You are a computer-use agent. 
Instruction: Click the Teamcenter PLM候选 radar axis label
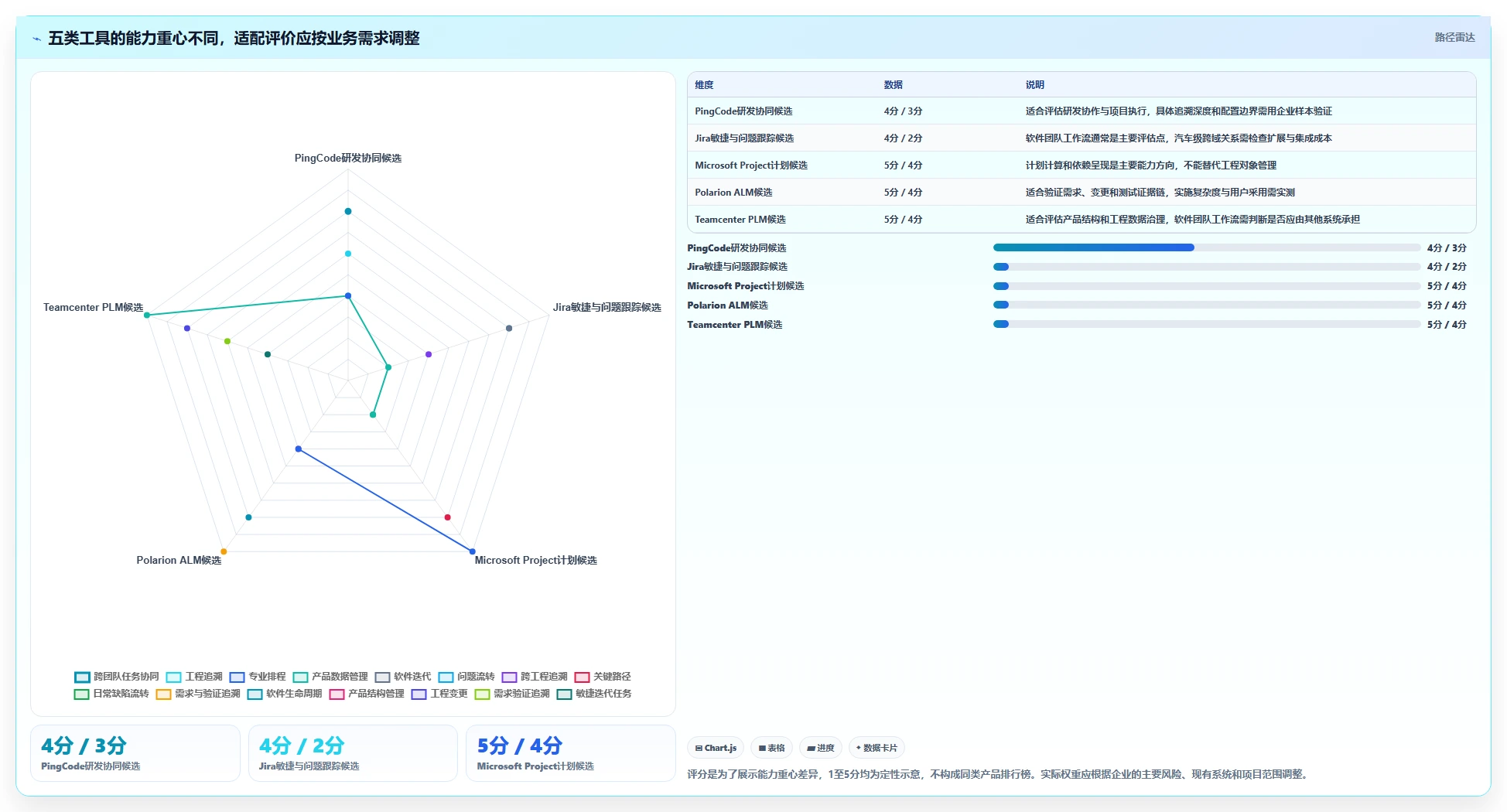(93, 307)
